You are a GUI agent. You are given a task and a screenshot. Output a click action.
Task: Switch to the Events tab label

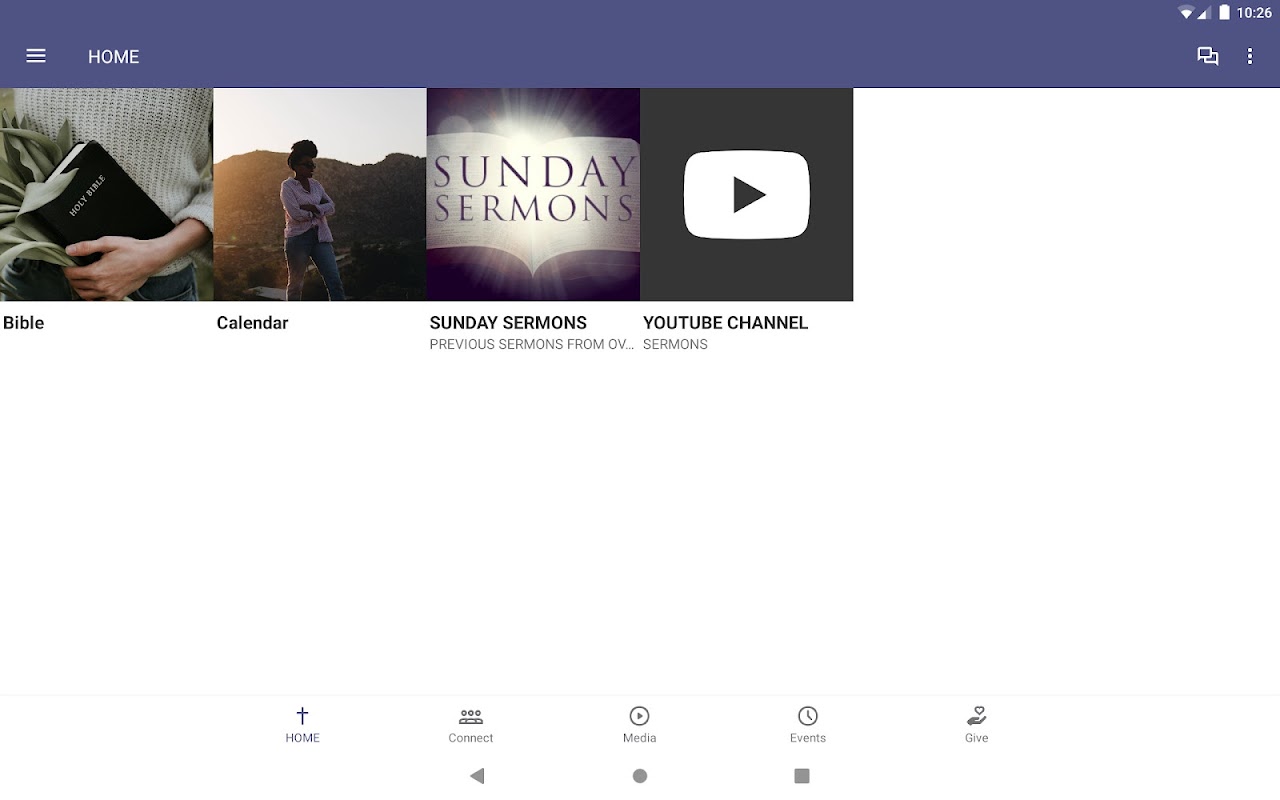(808, 738)
